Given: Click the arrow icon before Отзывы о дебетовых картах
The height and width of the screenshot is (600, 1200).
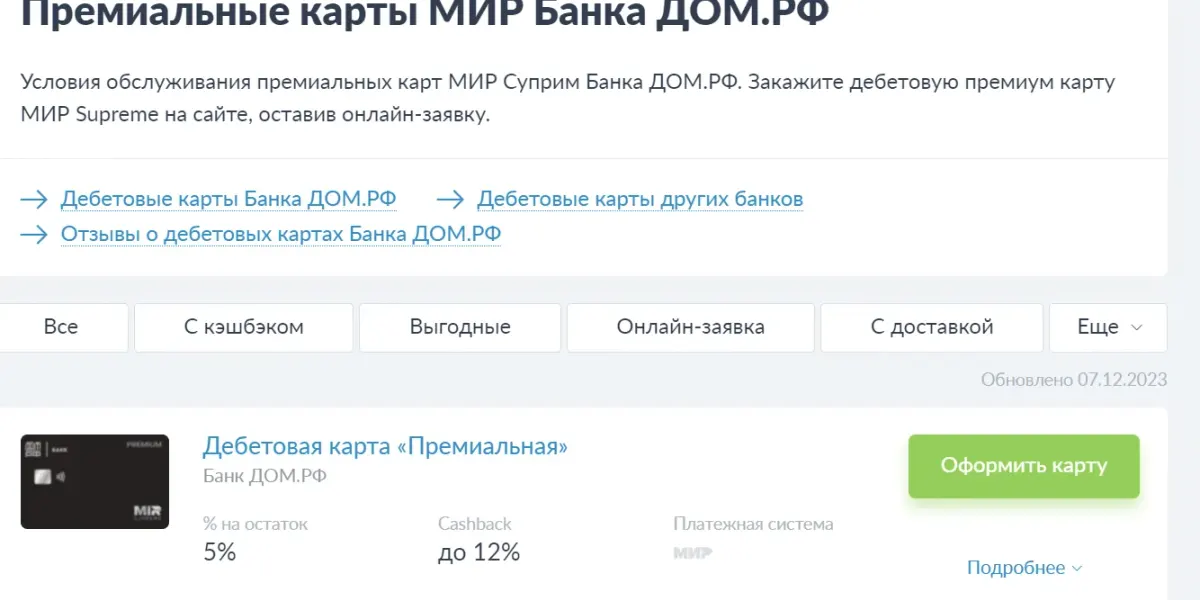Looking at the screenshot, I should (x=34, y=234).
